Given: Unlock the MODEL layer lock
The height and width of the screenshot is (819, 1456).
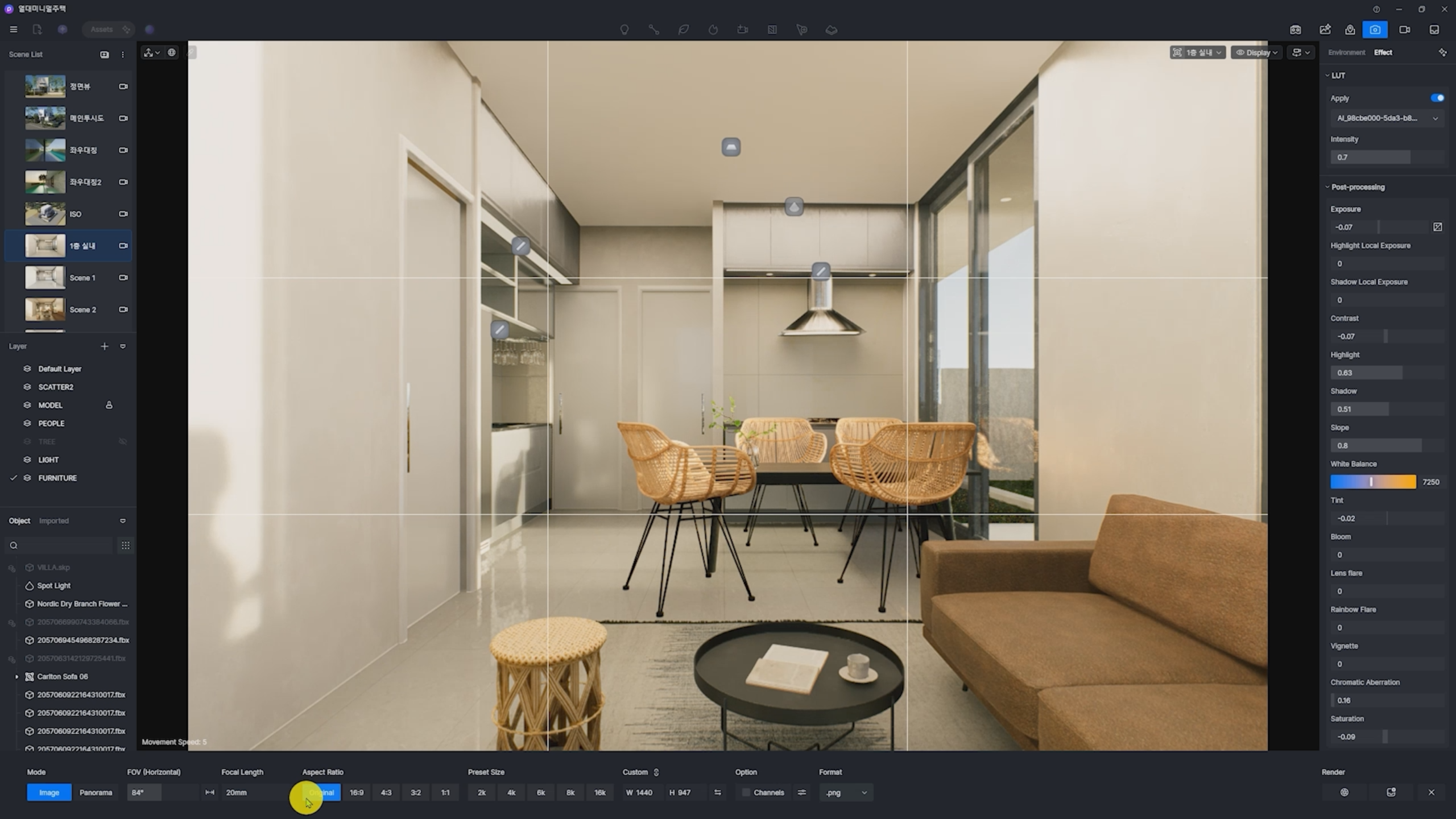Looking at the screenshot, I should (x=109, y=406).
